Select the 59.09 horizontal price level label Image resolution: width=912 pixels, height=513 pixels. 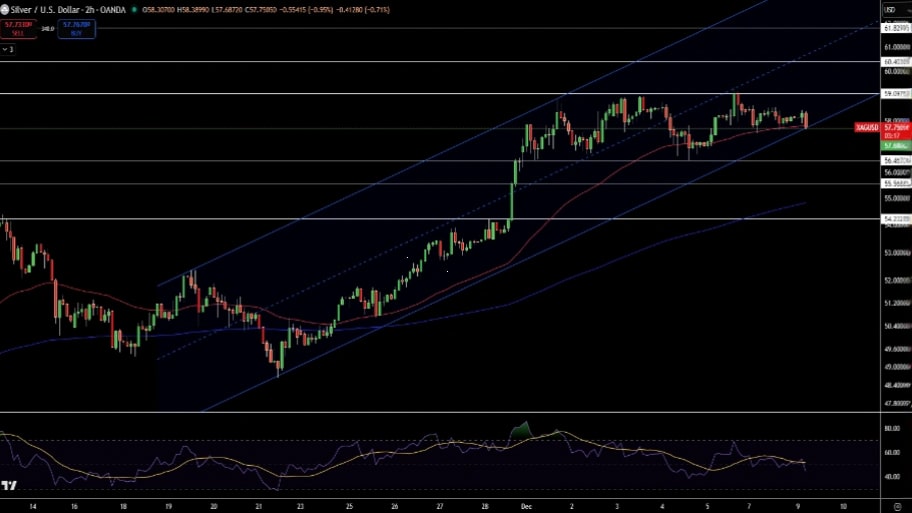[894, 94]
